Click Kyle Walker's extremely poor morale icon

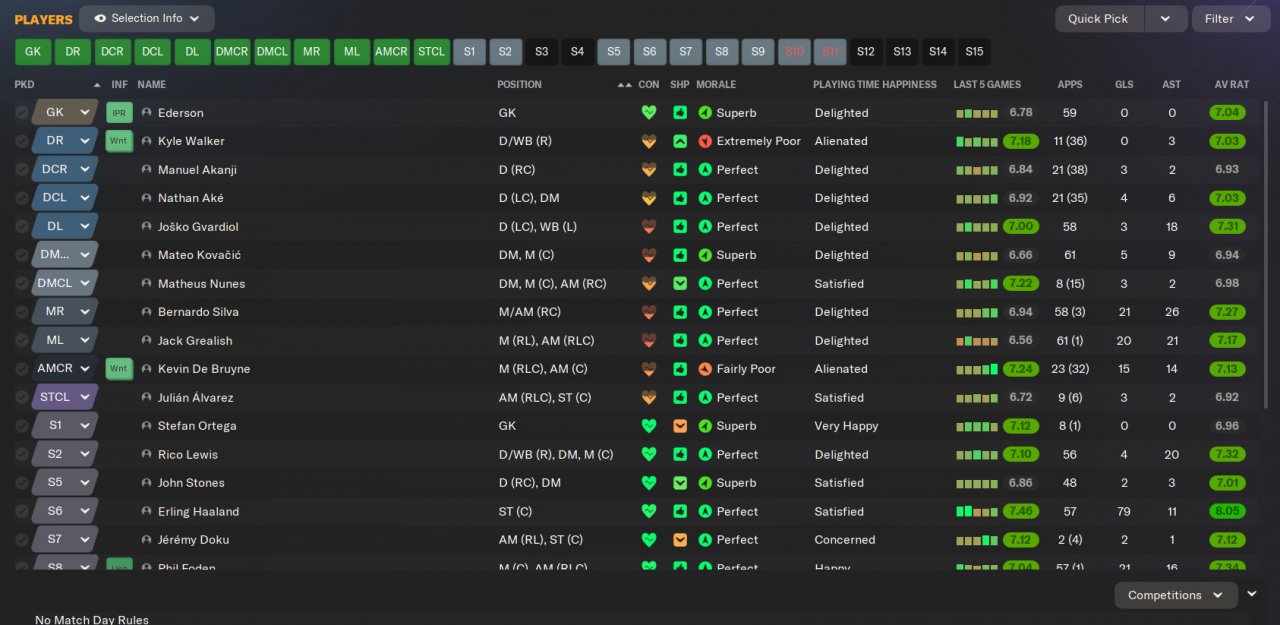point(705,141)
